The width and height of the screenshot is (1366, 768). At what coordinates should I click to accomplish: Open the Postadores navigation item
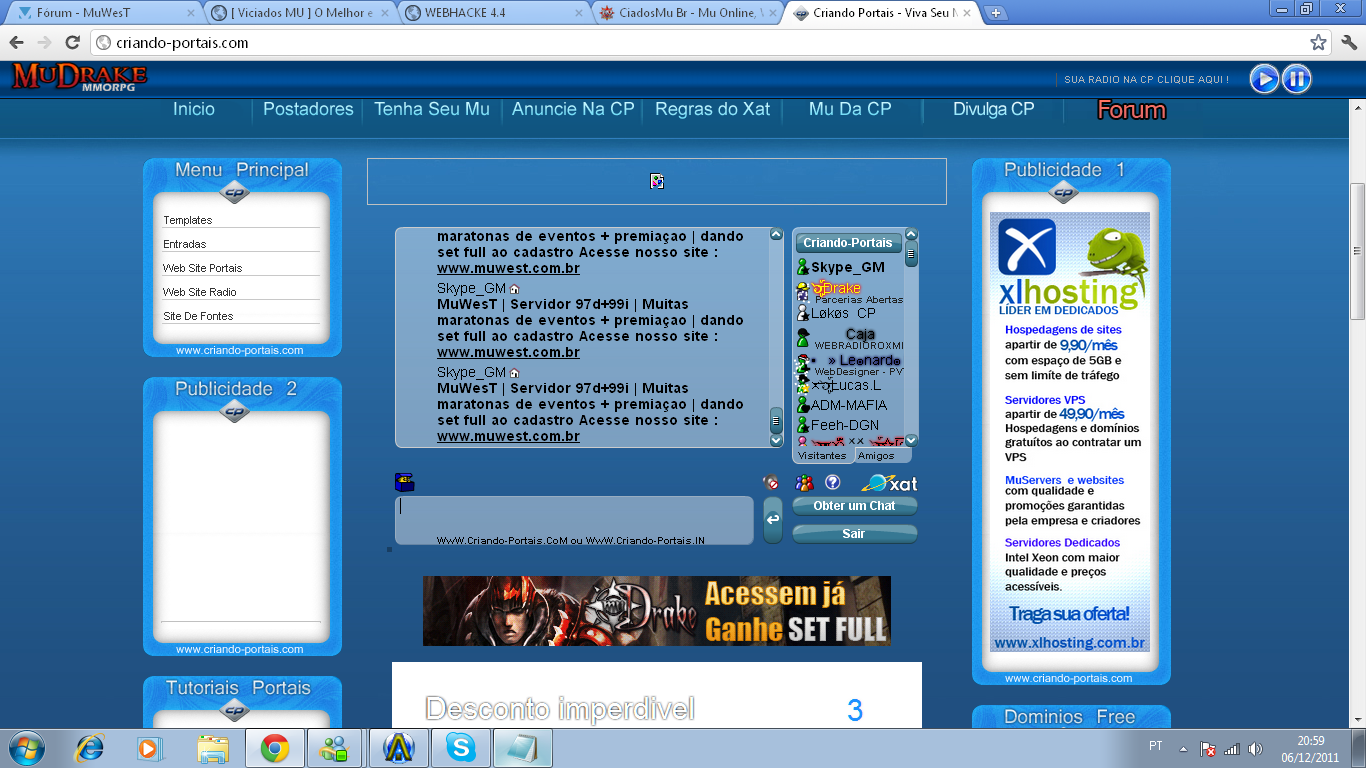point(308,109)
